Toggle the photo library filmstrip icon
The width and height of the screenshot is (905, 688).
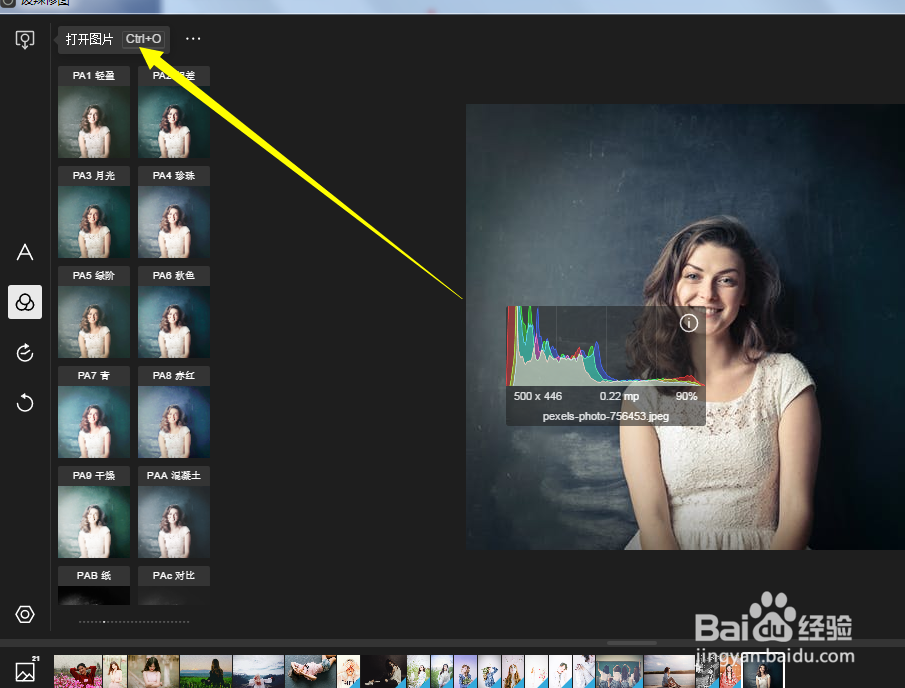[x=26, y=670]
